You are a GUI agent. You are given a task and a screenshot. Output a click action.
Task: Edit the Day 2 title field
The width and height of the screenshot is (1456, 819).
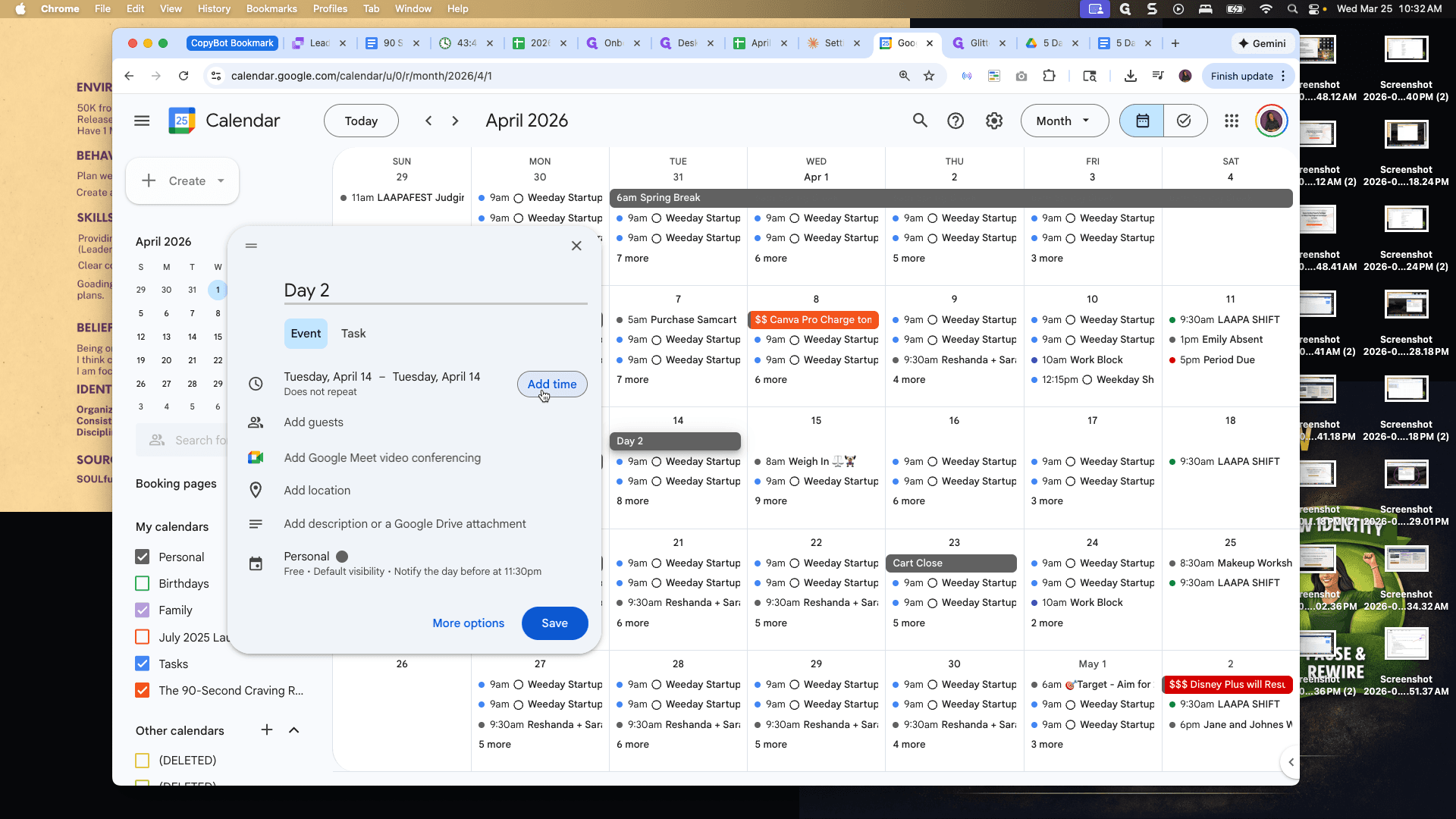[x=435, y=290]
